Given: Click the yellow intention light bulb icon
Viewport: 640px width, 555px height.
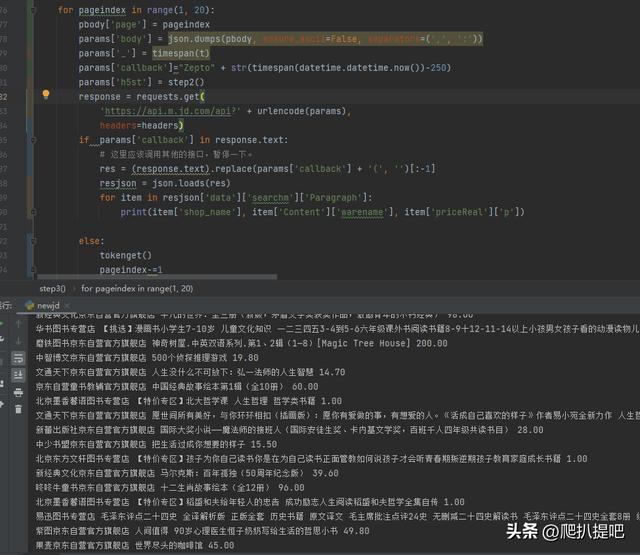Looking at the screenshot, I should pyautogui.click(x=45, y=95).
